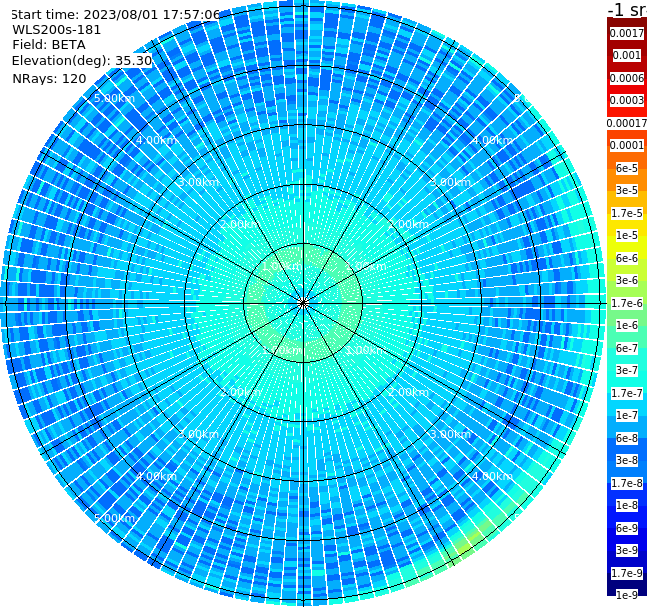This screenshot has height=607, width=647.
Task: Click the 6e-8 colorbar label
Action: 627,438
